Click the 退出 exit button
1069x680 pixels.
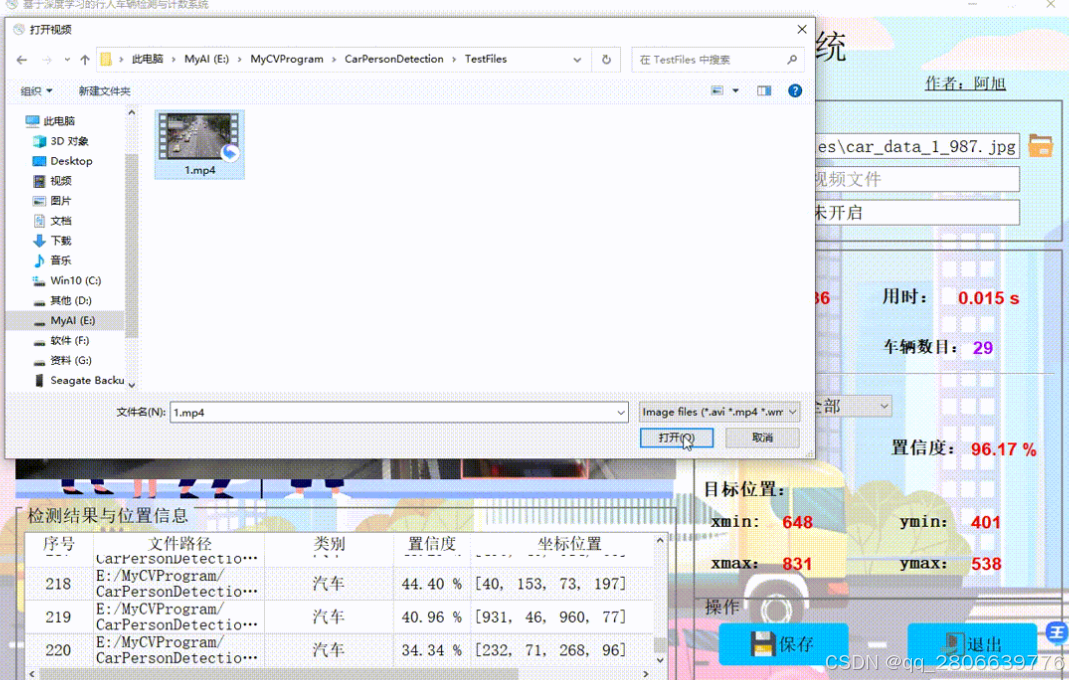pyautogui.click(x=972, y=644)
